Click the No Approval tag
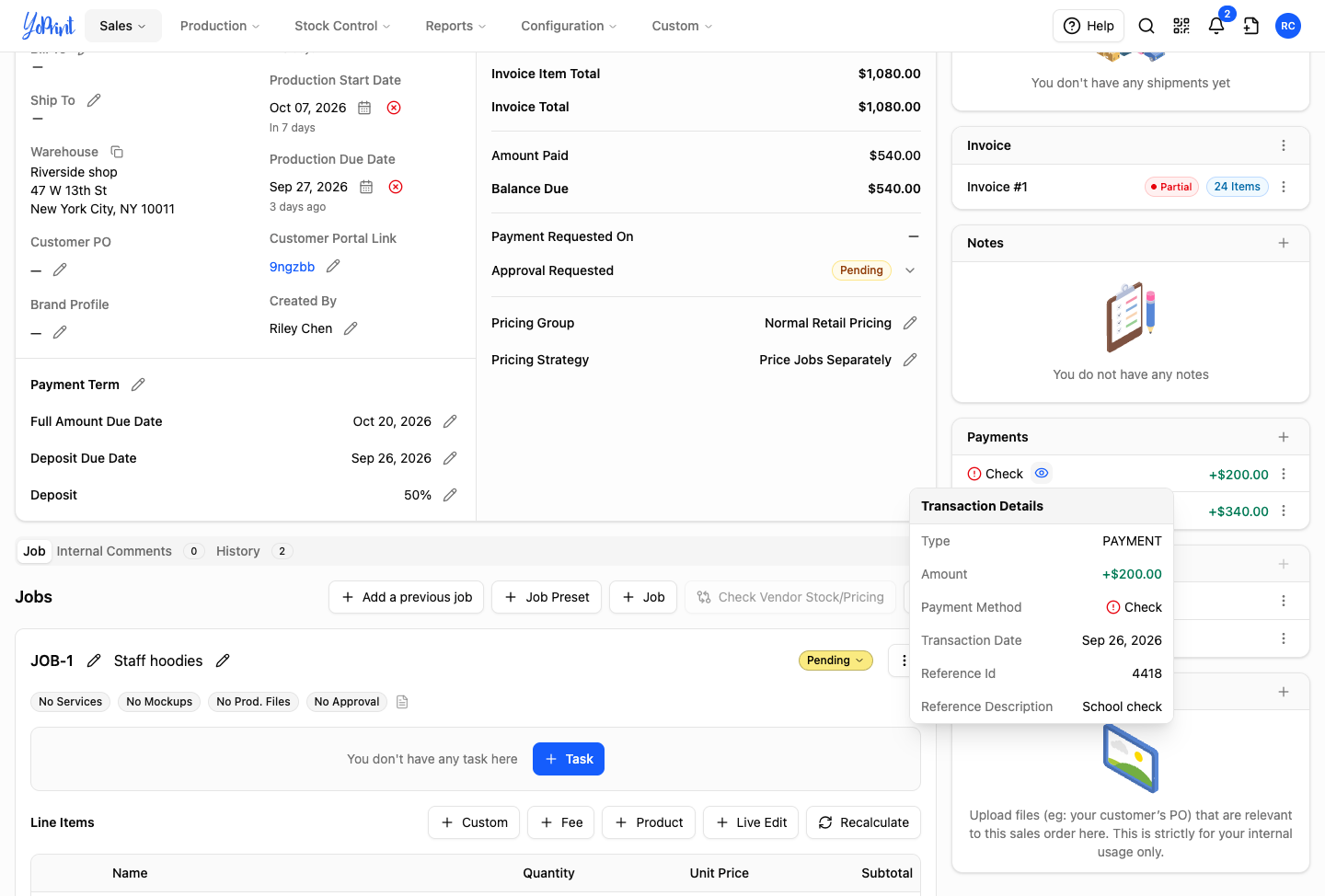Screen dimensions: 1325x896 [x=347, y=702]
